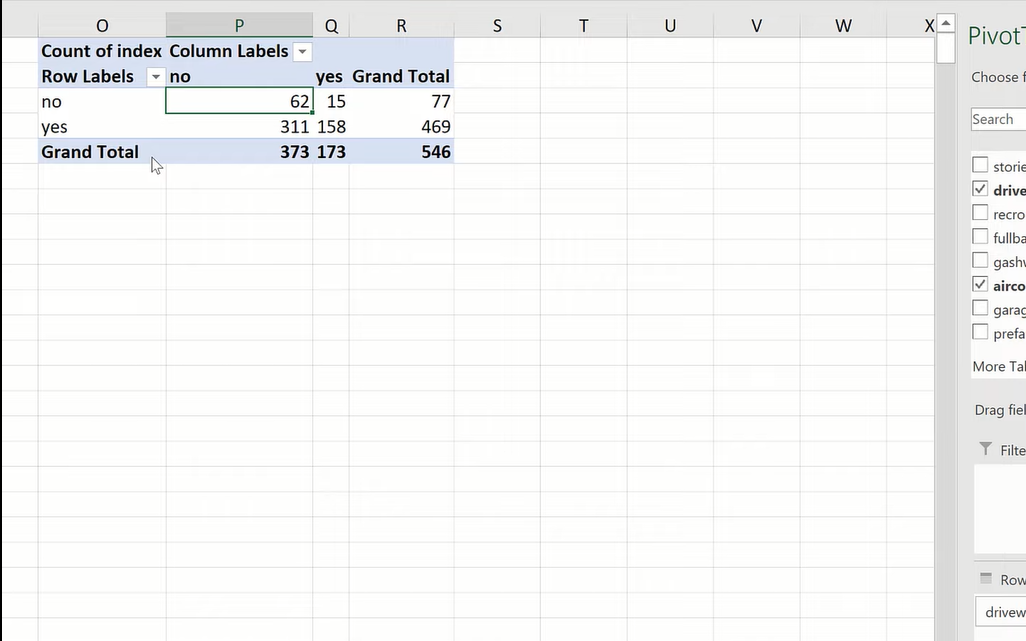Viewport: 1026px width, 641px height.
Task: Select column S header
Action: click(x=497, y=26)
